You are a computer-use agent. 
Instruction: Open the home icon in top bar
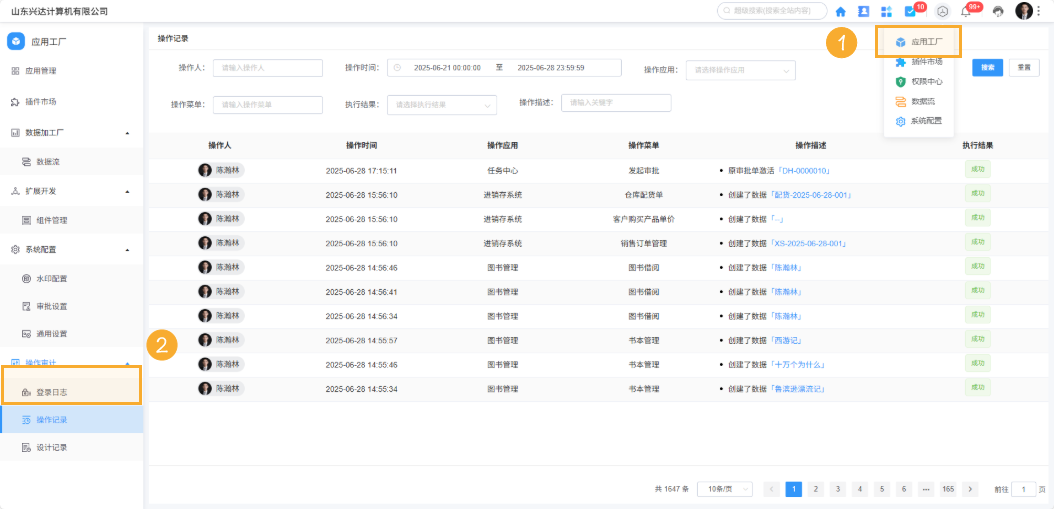tap(840, 11)
